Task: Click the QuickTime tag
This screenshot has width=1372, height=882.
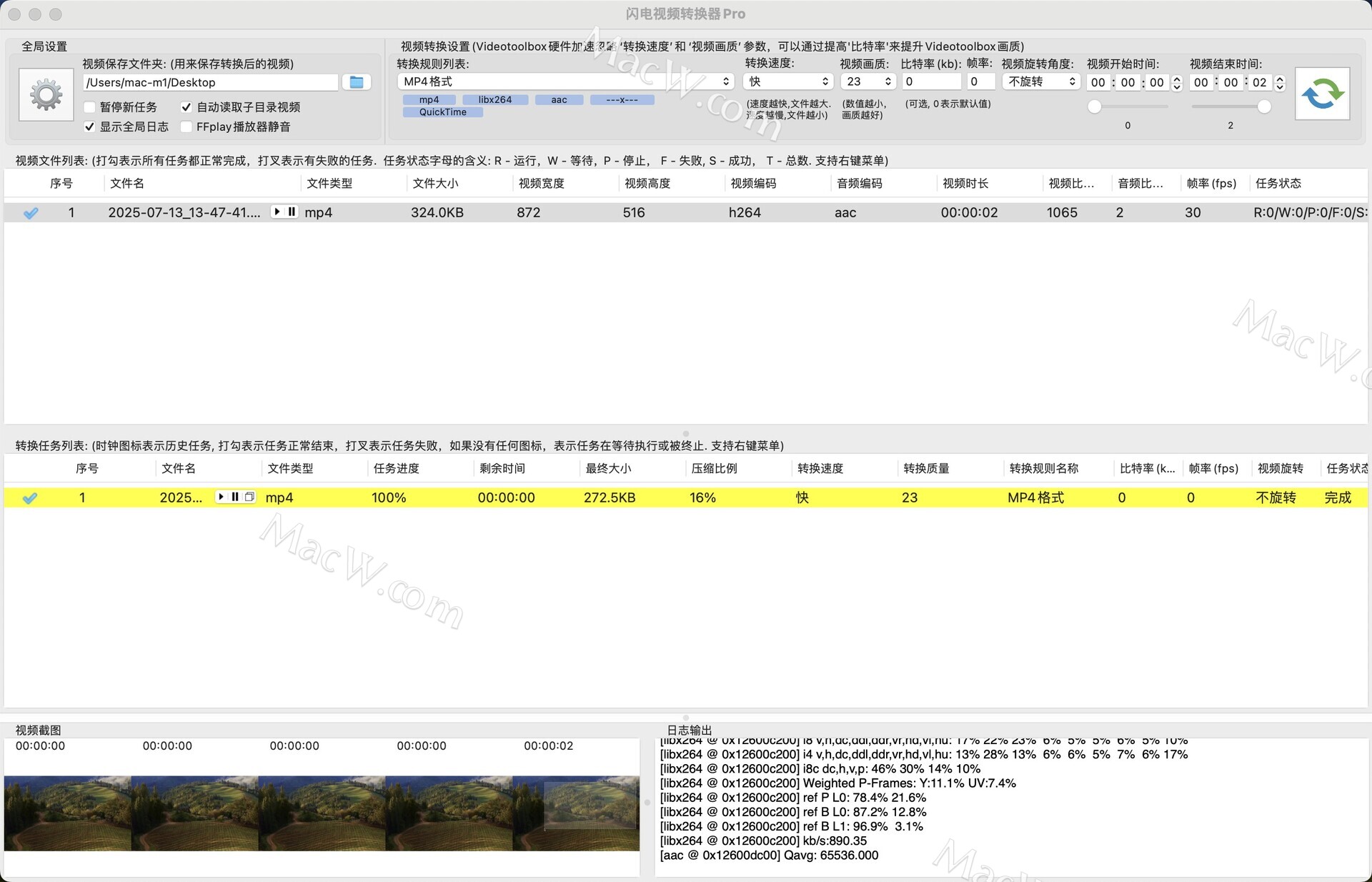Action: point(443,112)
